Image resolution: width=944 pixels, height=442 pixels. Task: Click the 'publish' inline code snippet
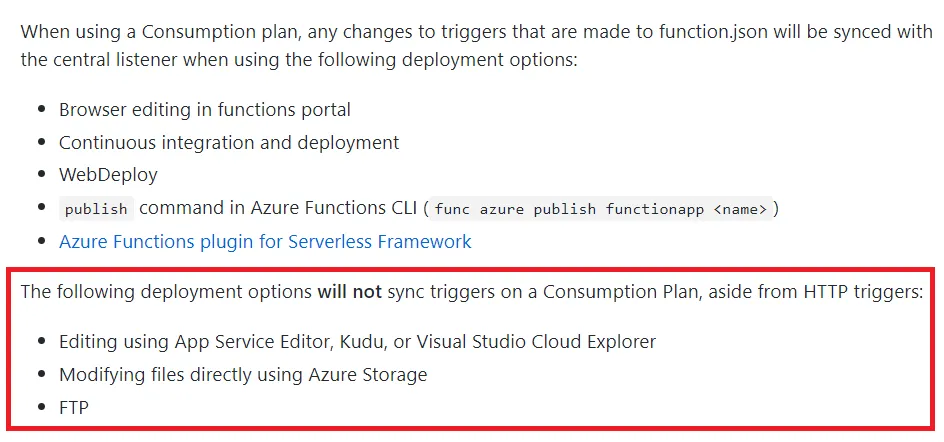(96, 209)
